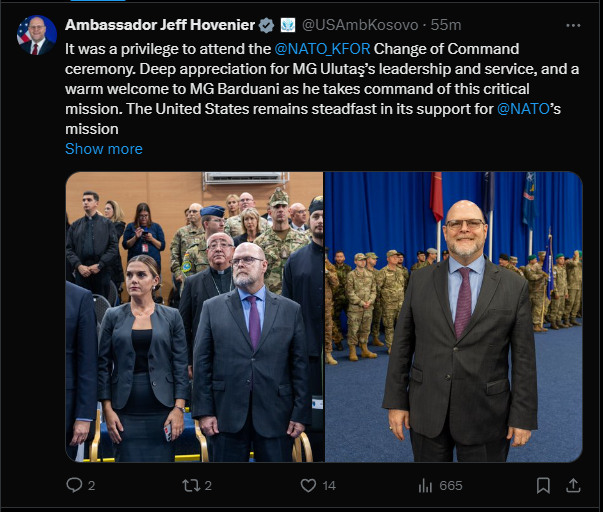
Task: Click the @USAmbKosovo handle
Action: (x=360, y=25)
